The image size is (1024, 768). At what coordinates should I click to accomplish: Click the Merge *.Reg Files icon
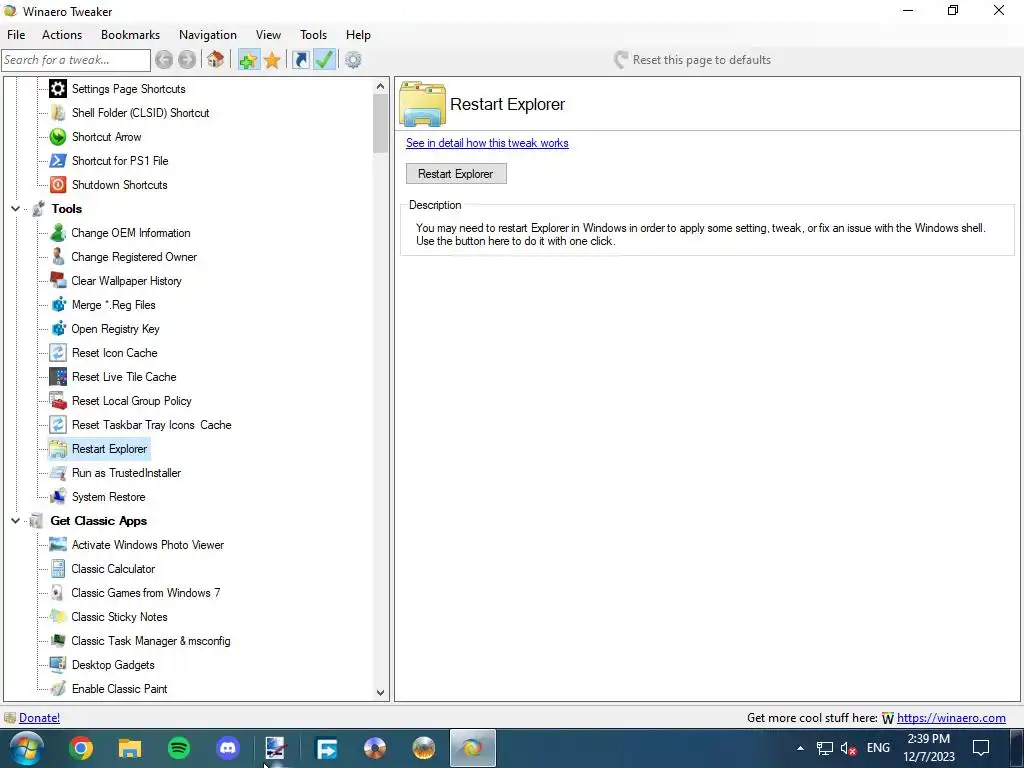pyautogui.click(x=58, y=305)
